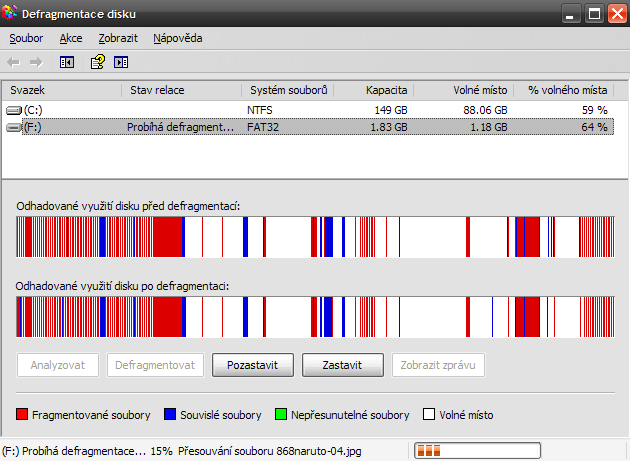Open the Zobrazit menu
630x461 pixels.
pyautogui.click(x=118, y=38)
